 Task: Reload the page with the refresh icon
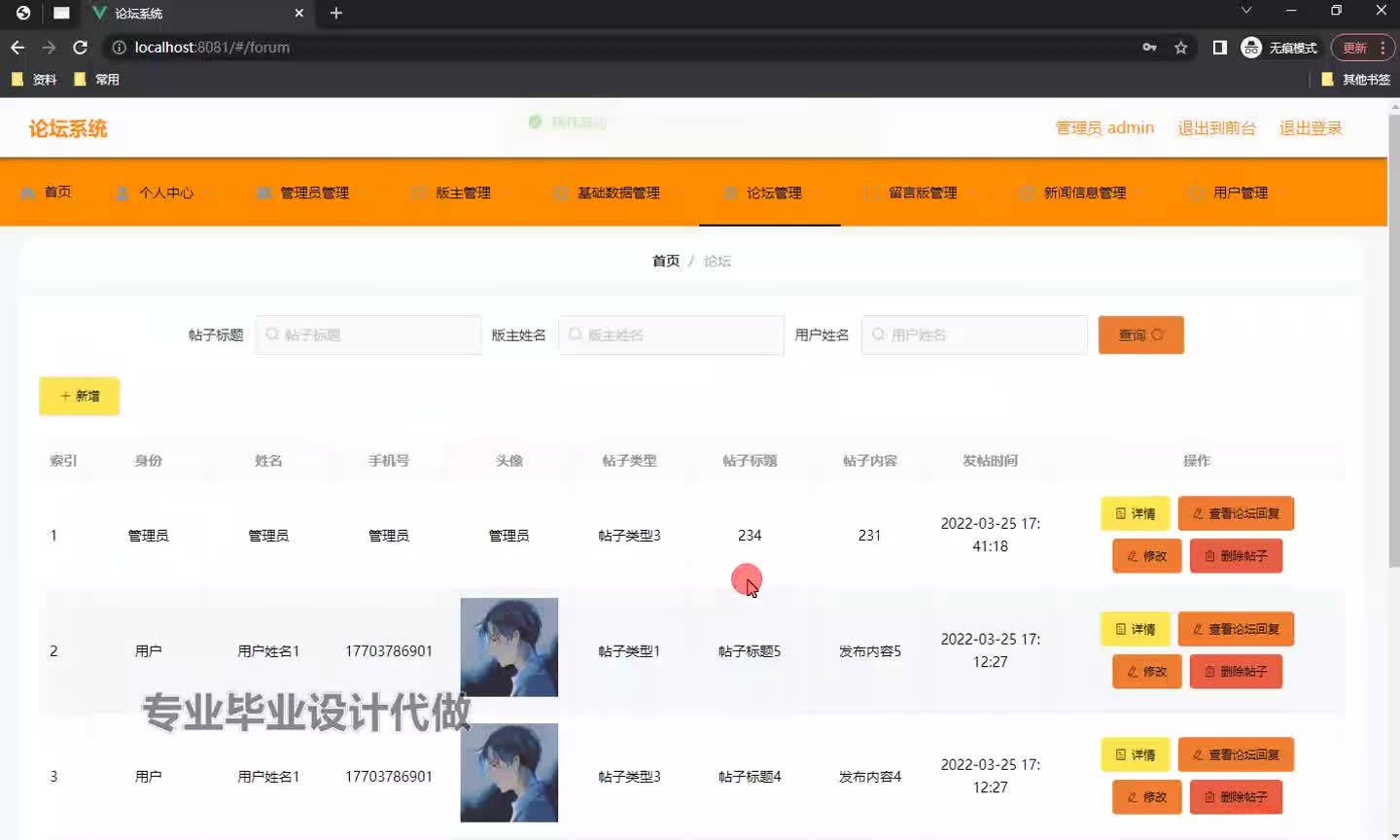click(80, 47)
